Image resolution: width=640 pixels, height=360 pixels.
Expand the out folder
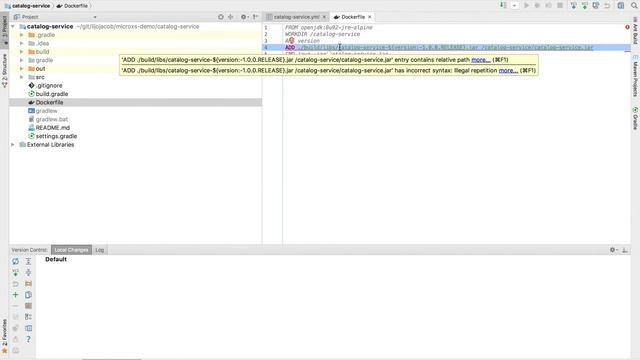(x=22, y=69)
